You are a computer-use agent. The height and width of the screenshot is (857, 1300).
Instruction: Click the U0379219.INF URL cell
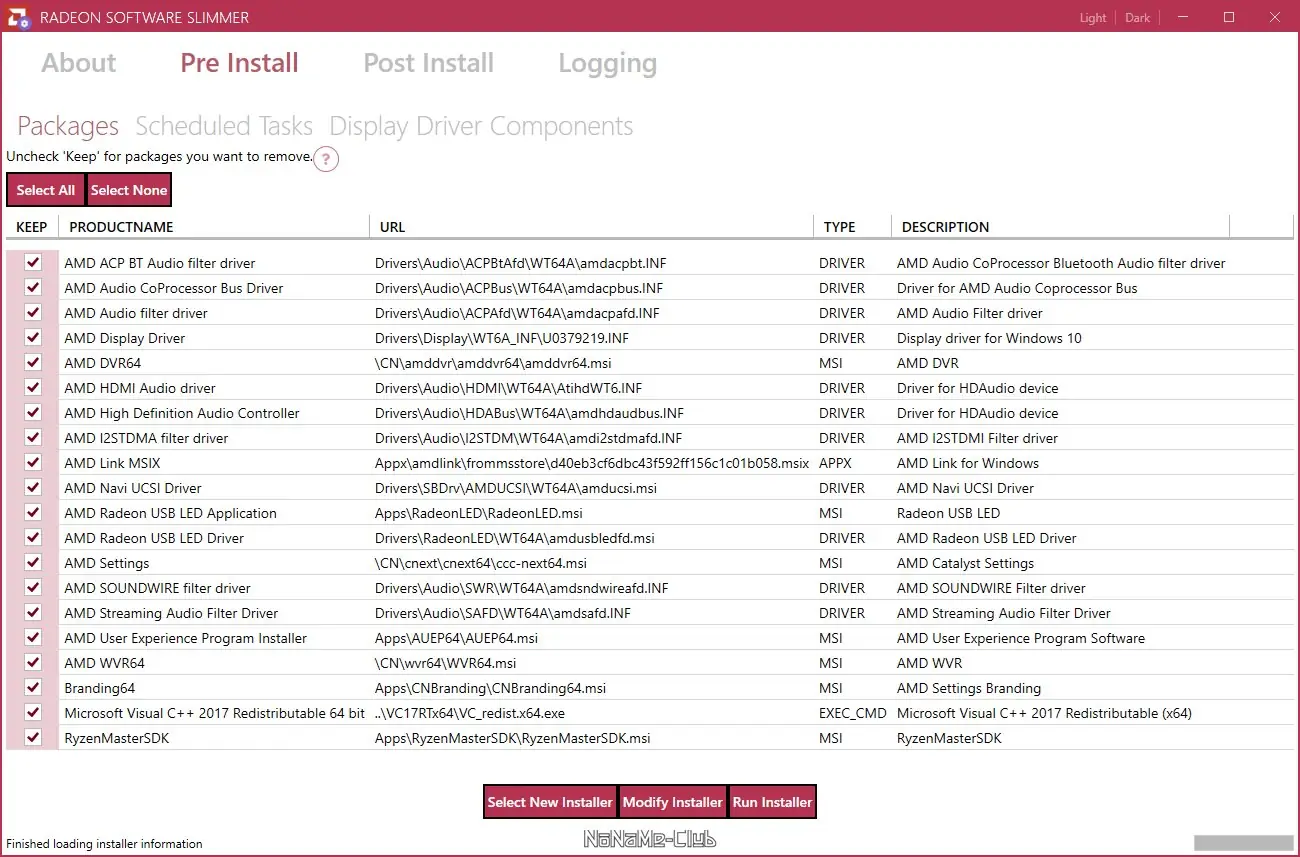click(x=502, y=338)
